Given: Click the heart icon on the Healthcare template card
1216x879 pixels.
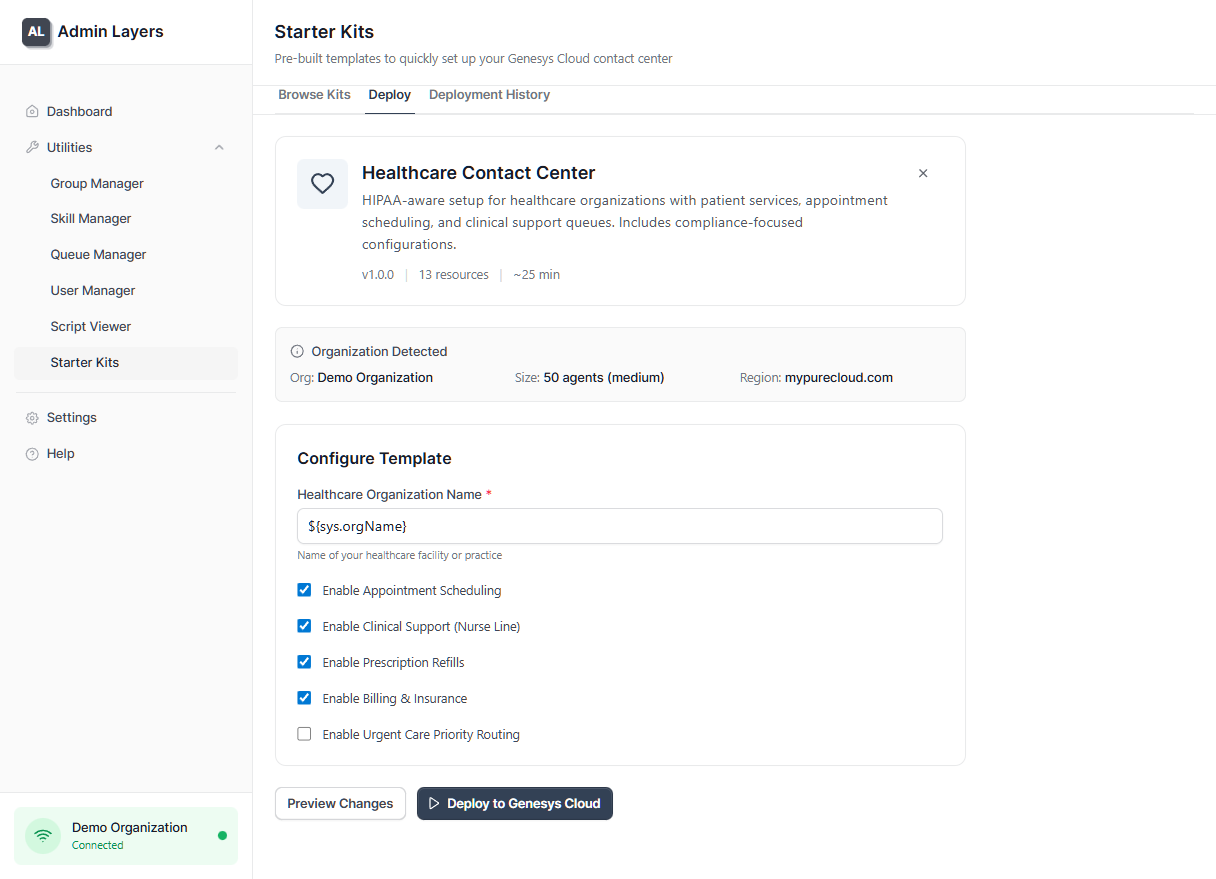Looking at the screenshot, I should tap(322, 184).
